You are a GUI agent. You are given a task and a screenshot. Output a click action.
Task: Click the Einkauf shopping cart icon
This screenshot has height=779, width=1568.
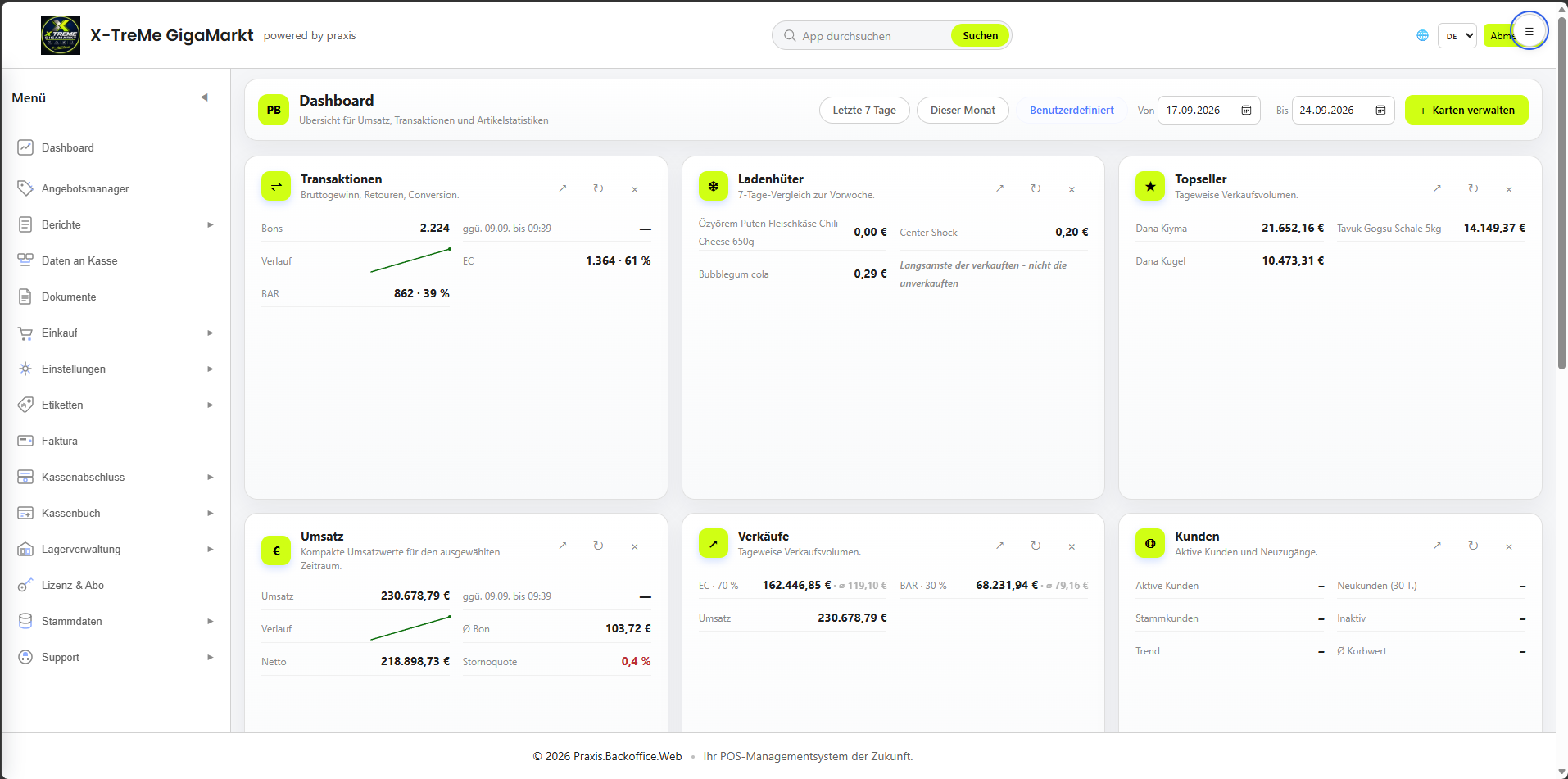click(25, 333)
